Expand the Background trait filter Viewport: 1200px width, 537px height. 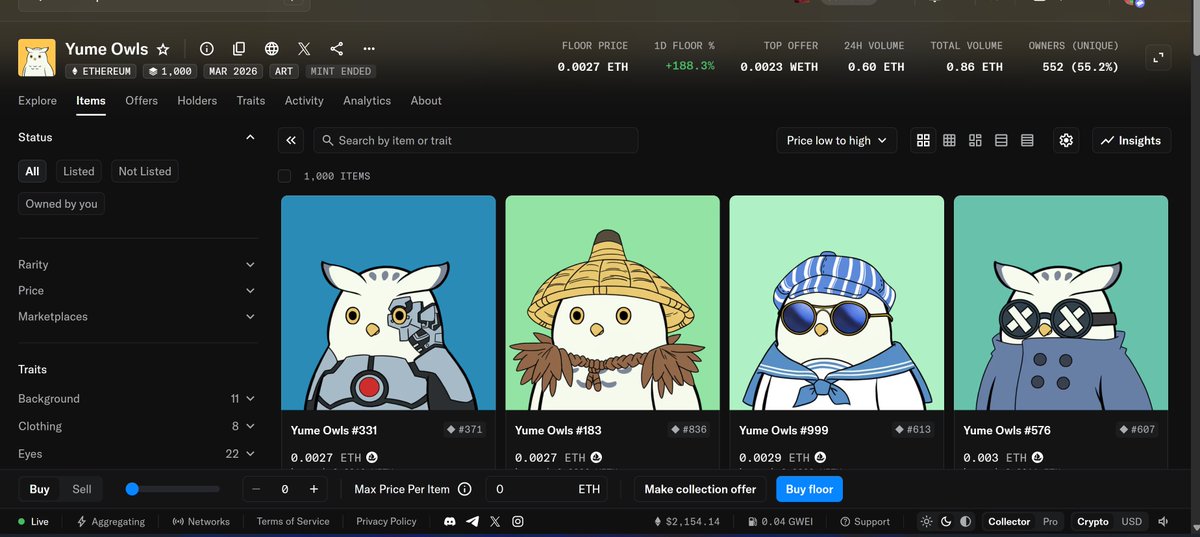pyautogui.click(x=137, y=399)
